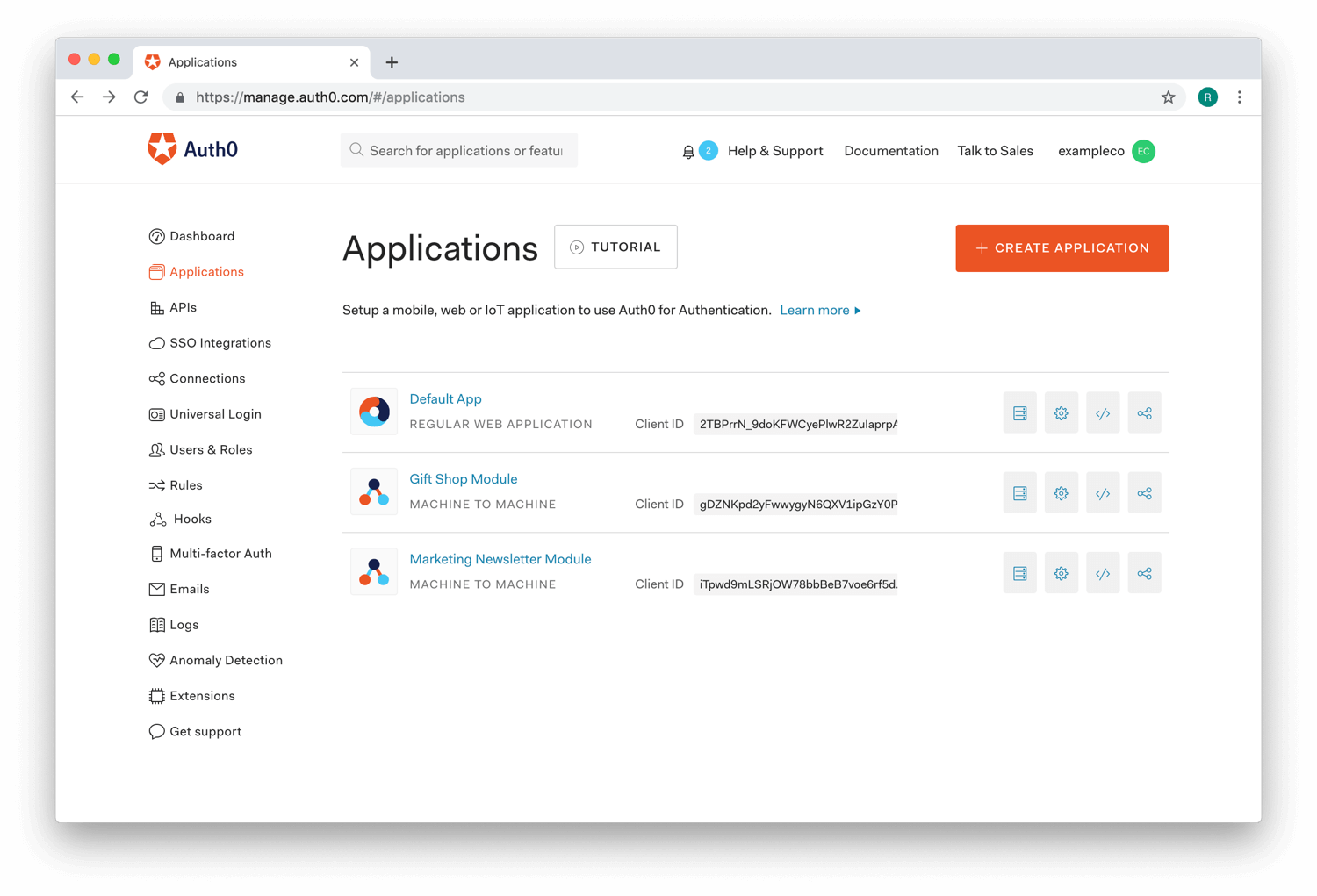This screenshot has width=1317, height=896.
Task: Open Documentation link in header
Action: tap(891, 151)
